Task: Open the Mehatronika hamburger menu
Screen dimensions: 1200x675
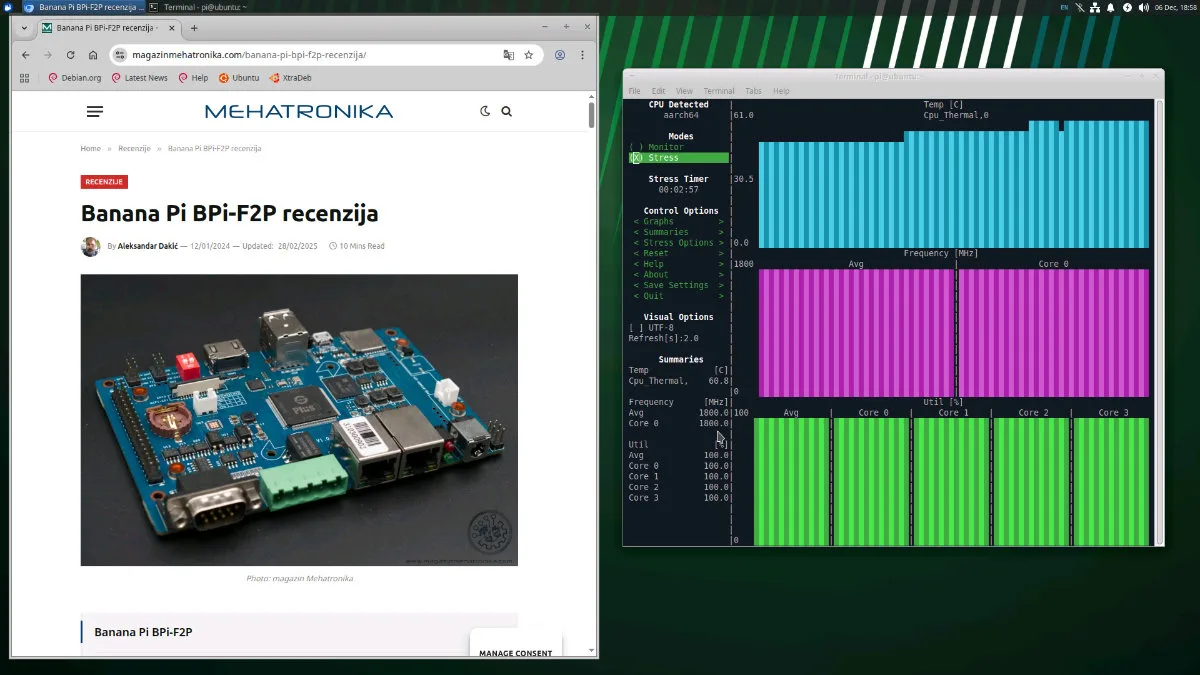Action: click(x=95, y=112)
